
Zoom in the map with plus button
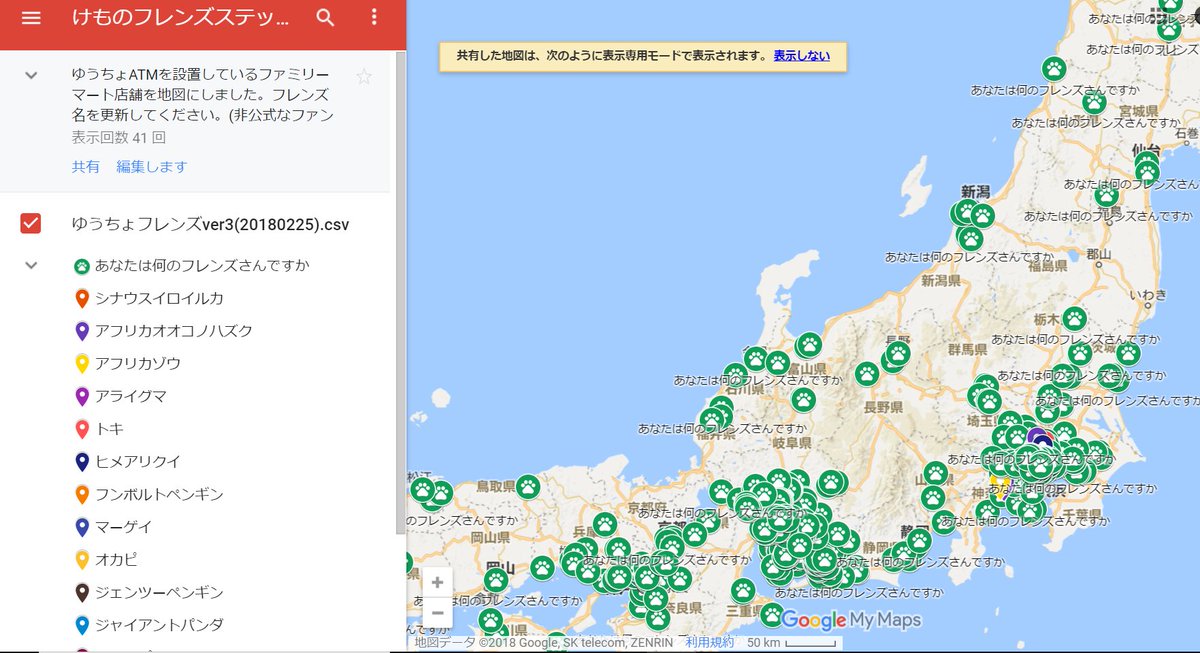(x=438, y=583)
